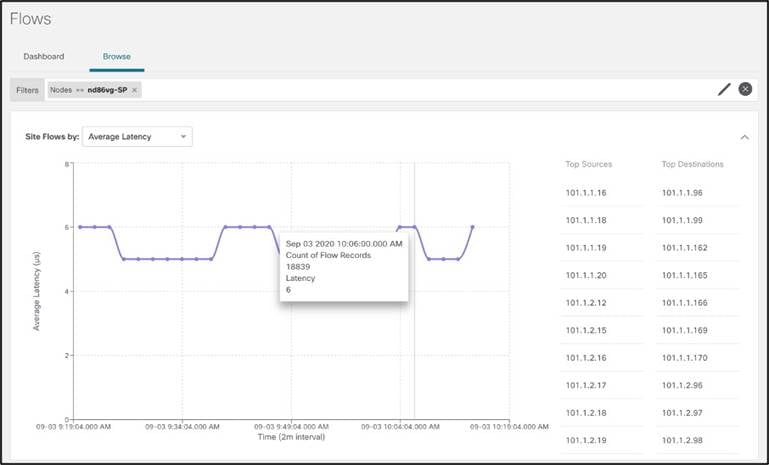Click the Top Sources column header
This screenshot has width=769, height=465.
pyautogui.click(x=589, y=164)
